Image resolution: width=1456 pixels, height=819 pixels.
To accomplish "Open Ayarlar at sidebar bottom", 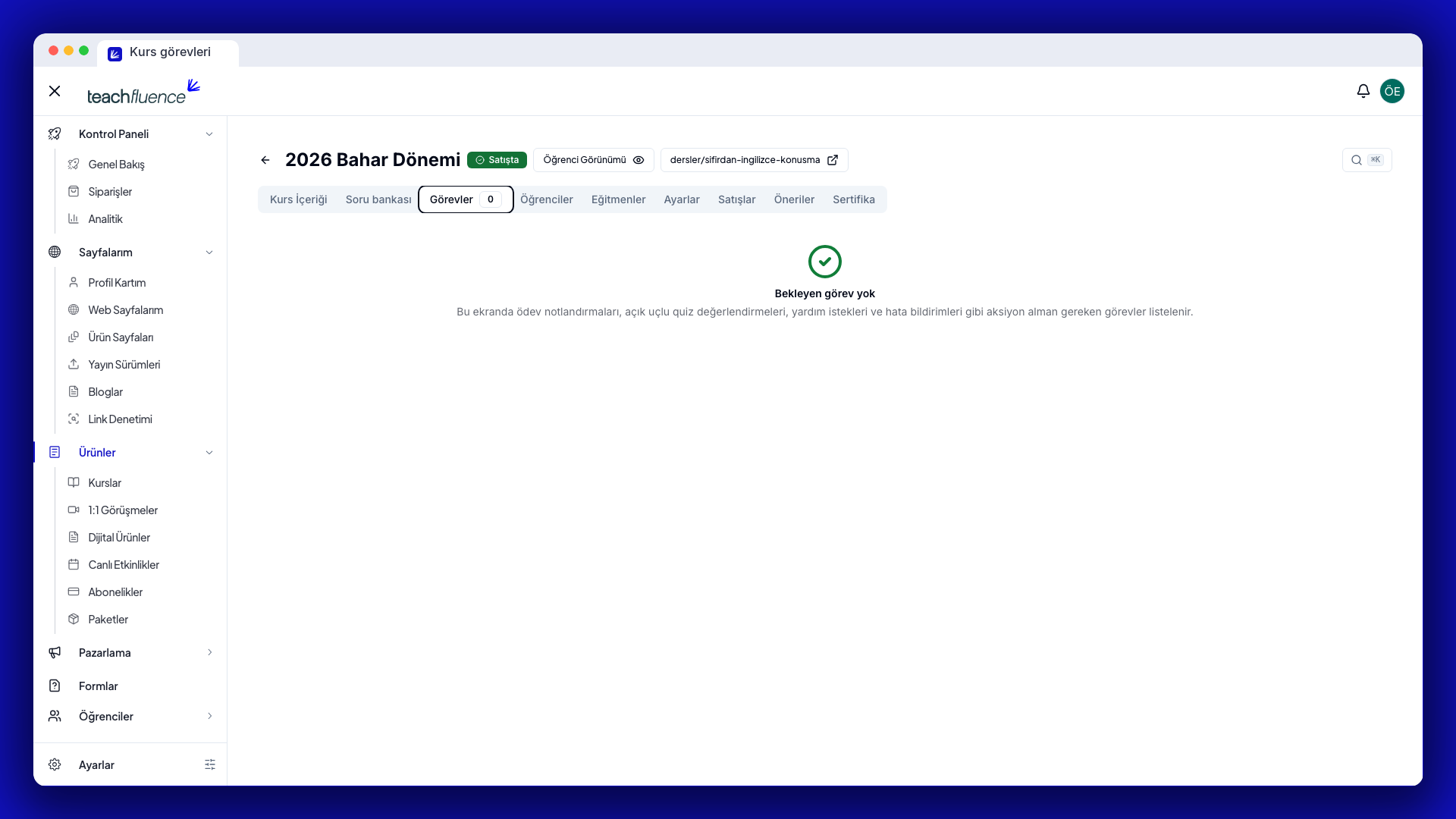I will (96, 764).
